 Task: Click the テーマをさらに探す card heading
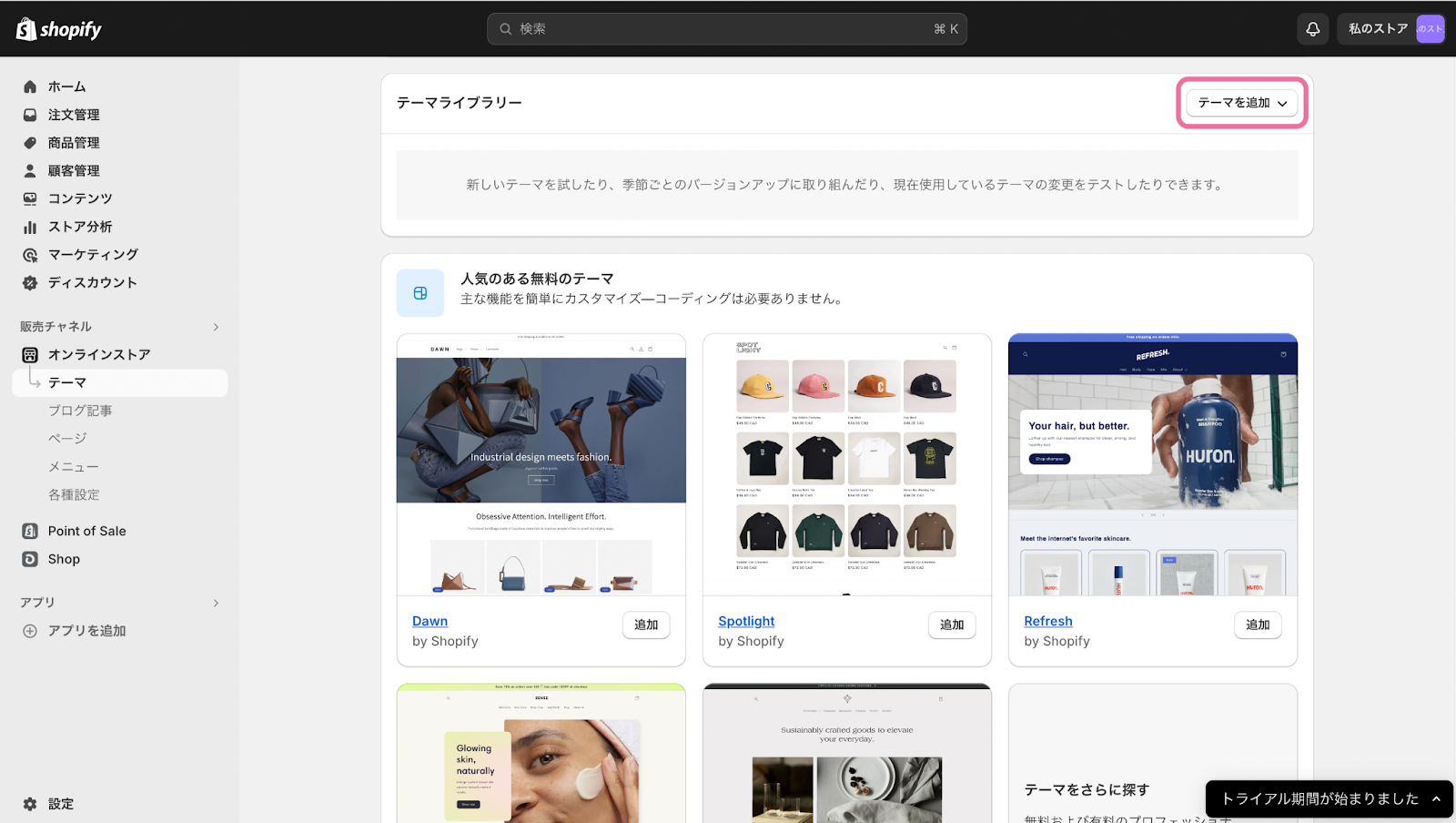[x=1087, y=789]
